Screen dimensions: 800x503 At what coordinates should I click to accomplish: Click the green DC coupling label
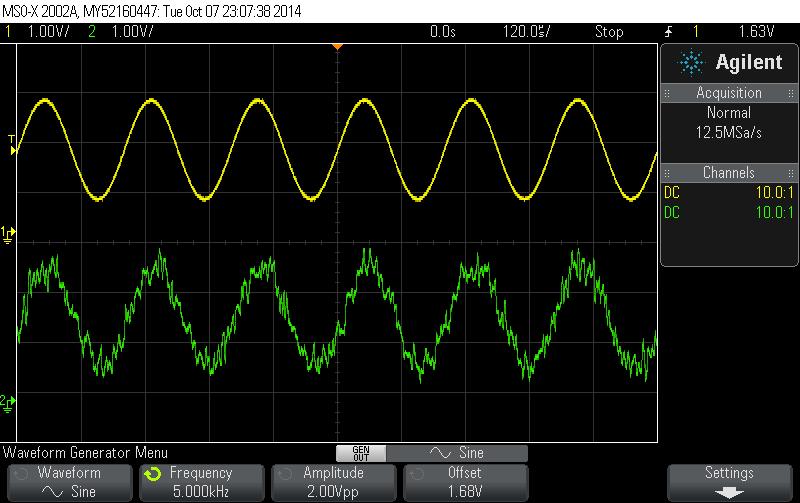coord(671,212)
